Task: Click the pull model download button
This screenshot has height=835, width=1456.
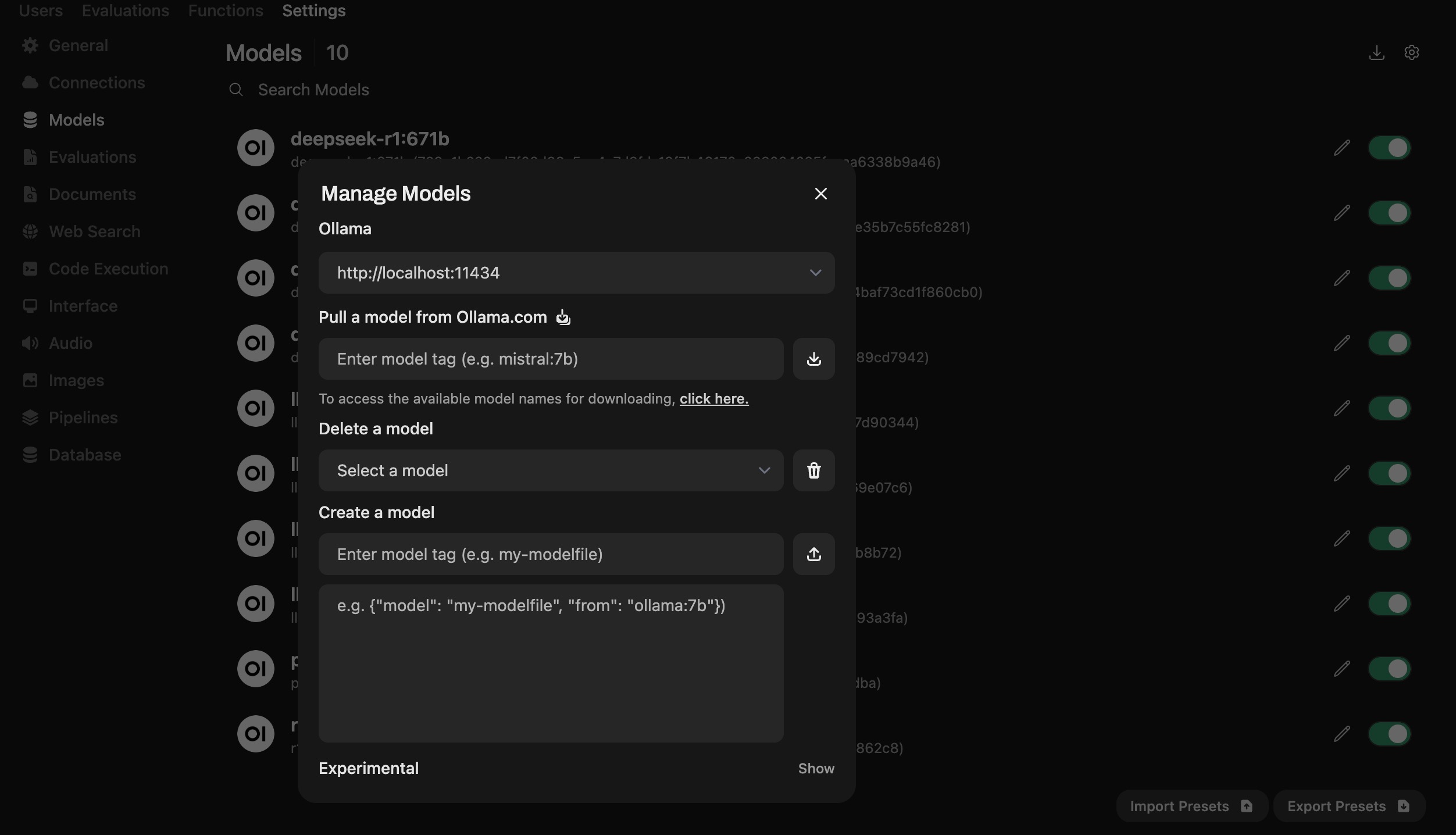Action: (x=813, y=359)
